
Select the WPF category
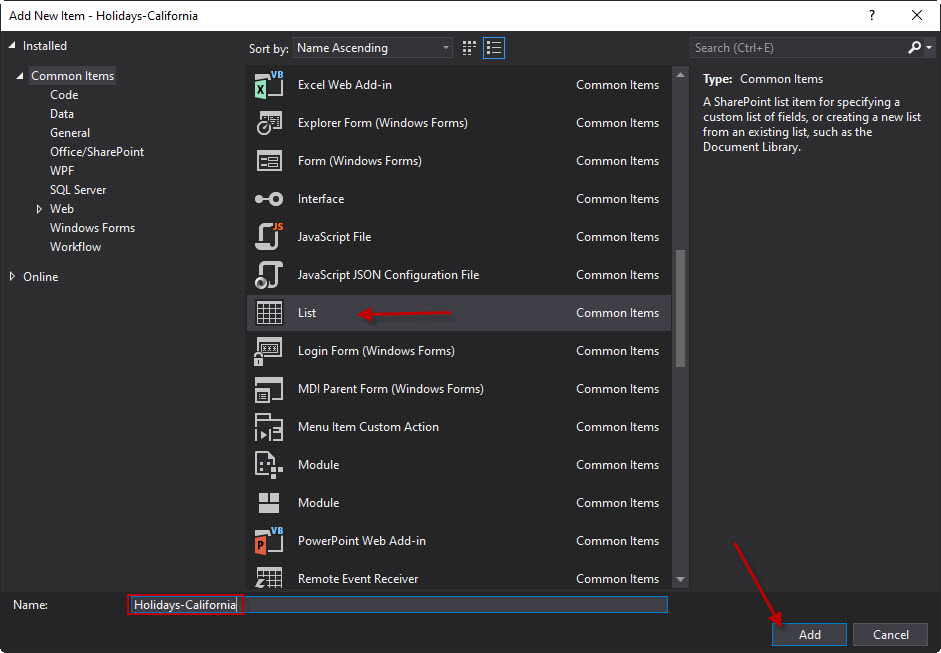coord(62,171)
